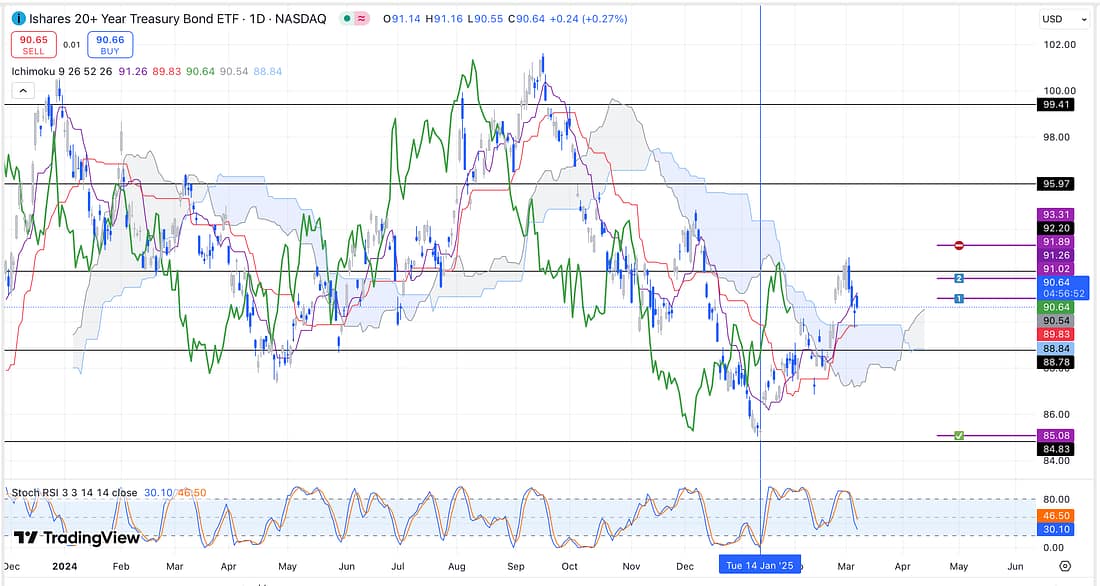Click the 99.41 horizontal line price label
Screen dimensions: 1100x586
[1056, 105]
